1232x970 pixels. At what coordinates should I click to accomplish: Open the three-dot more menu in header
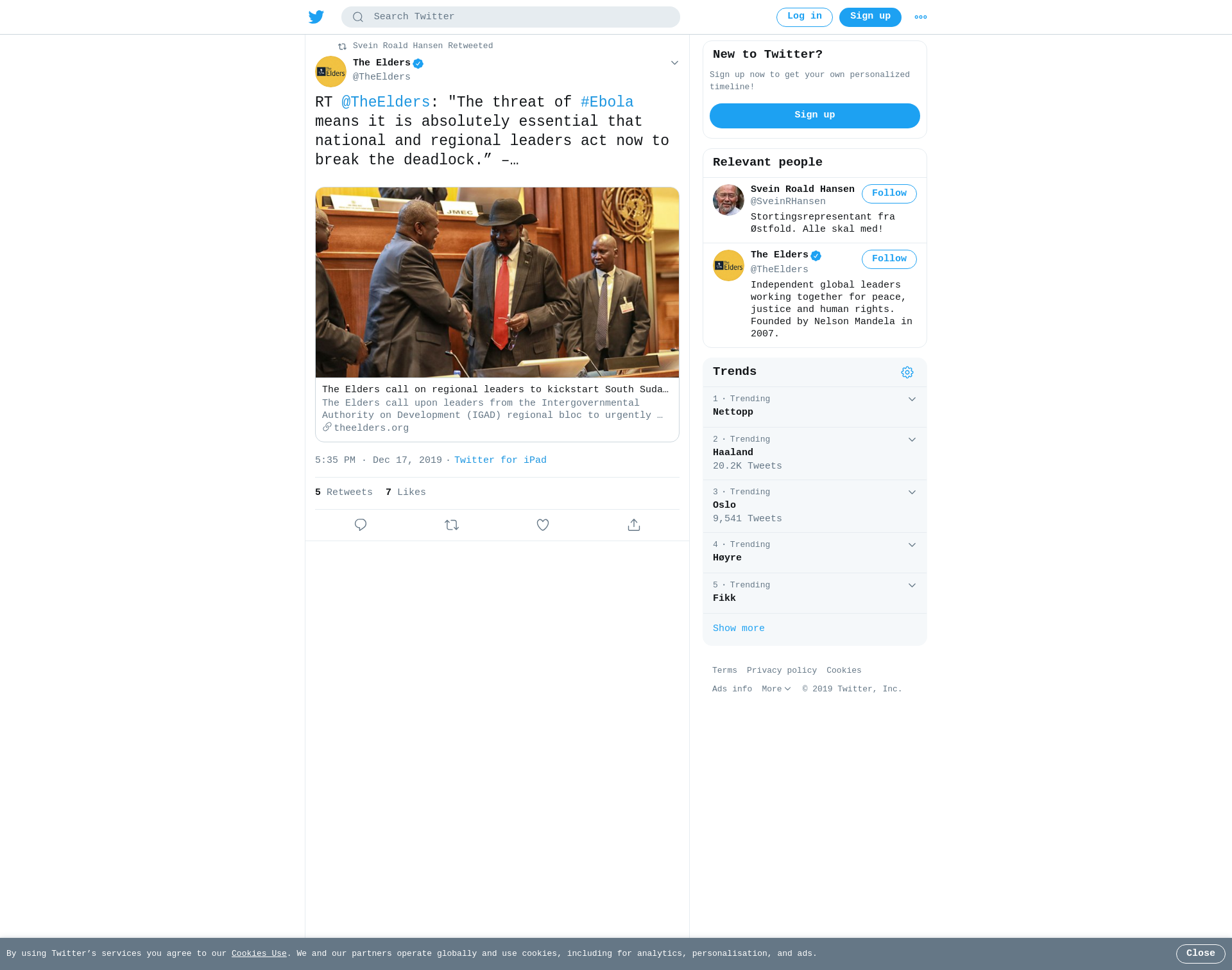921,17
